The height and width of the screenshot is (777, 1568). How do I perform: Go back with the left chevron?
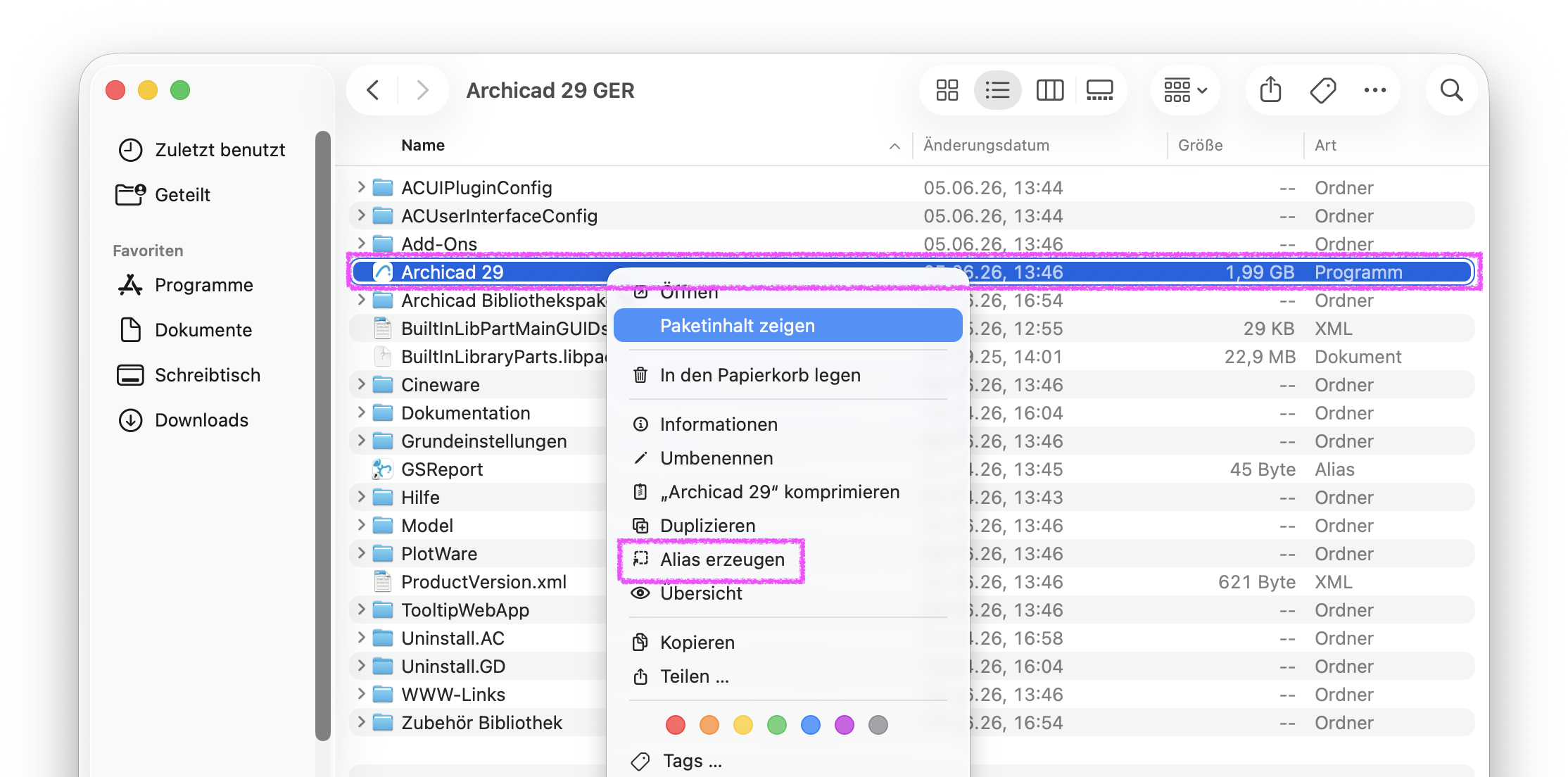tap(373, 90)
